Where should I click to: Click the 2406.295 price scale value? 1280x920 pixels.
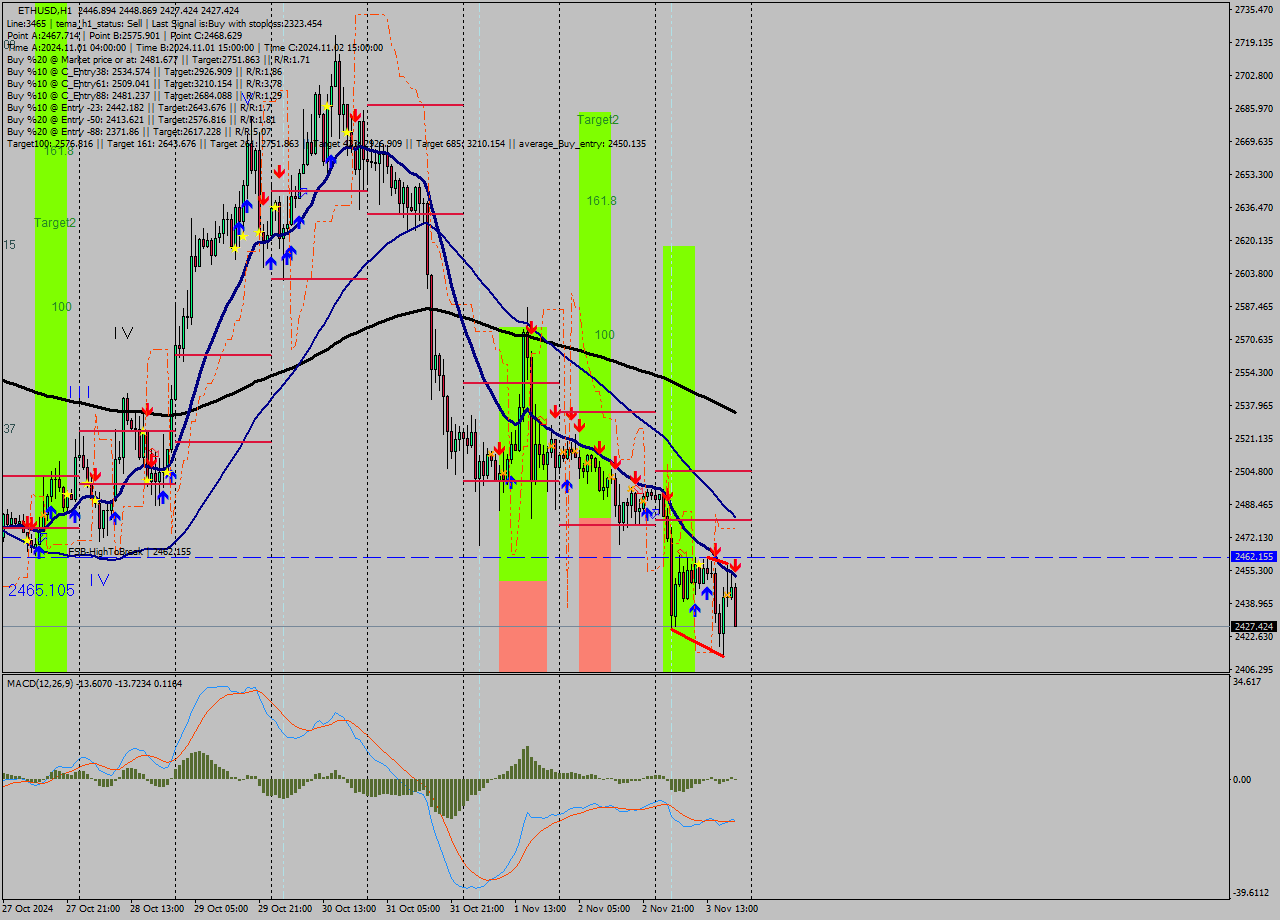tap(1253, 669)
